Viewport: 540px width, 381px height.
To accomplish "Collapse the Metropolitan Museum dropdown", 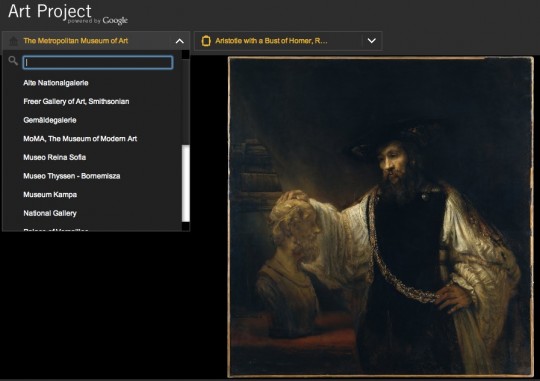I will pos(179,41).
